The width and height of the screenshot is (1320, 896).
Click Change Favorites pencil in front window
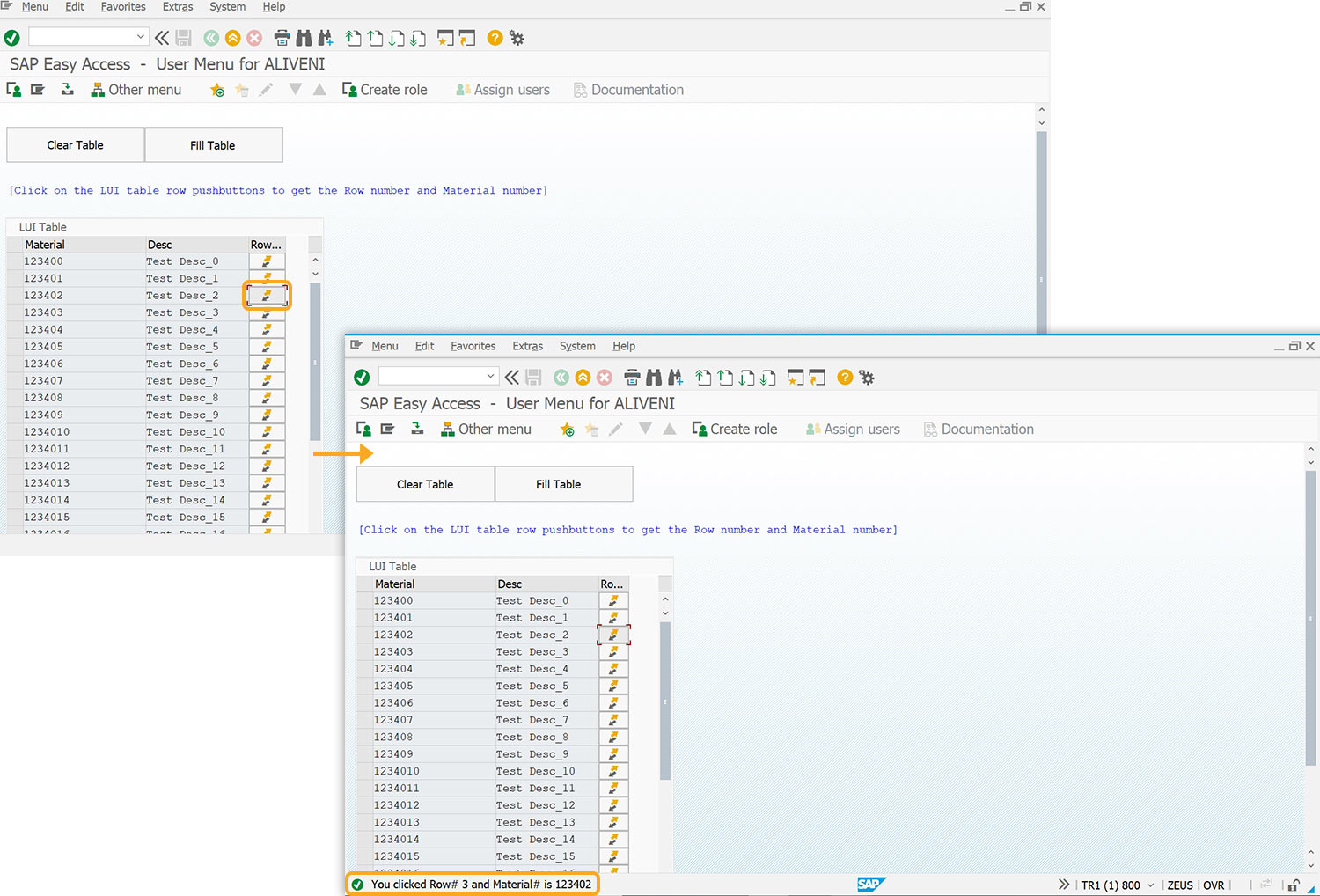[x=616, y=429]
